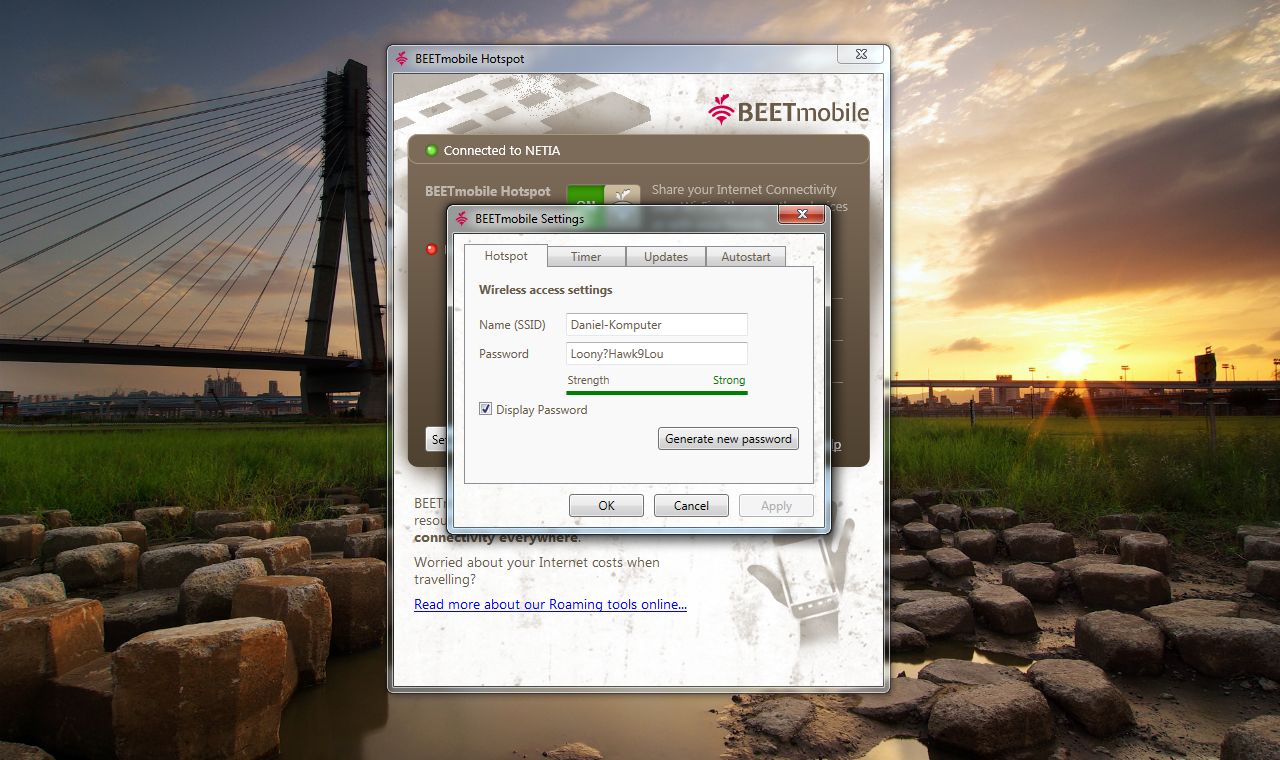Click the 'Display Password' label text
The height and width of the screenshot is (760, 1280).
pos(541,410)
